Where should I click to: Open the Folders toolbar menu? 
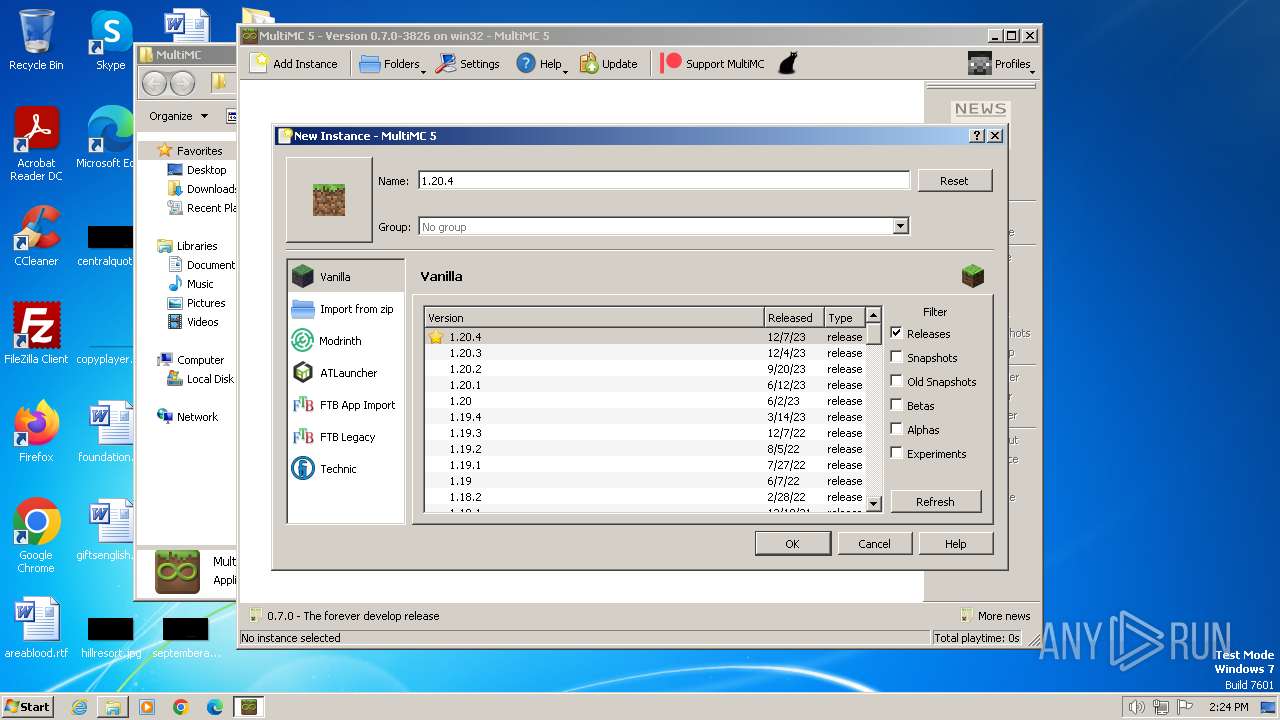click(391, 63)
